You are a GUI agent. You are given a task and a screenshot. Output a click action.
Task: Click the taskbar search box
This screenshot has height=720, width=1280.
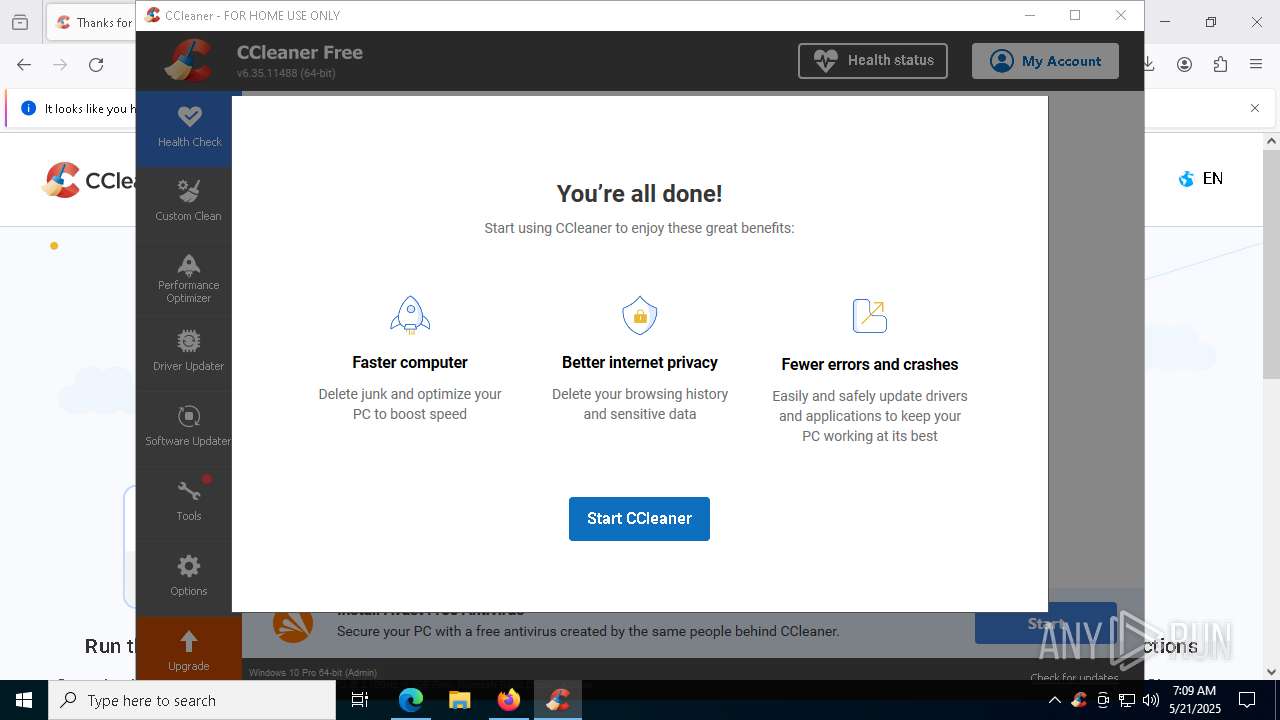(x=192, y=700)
